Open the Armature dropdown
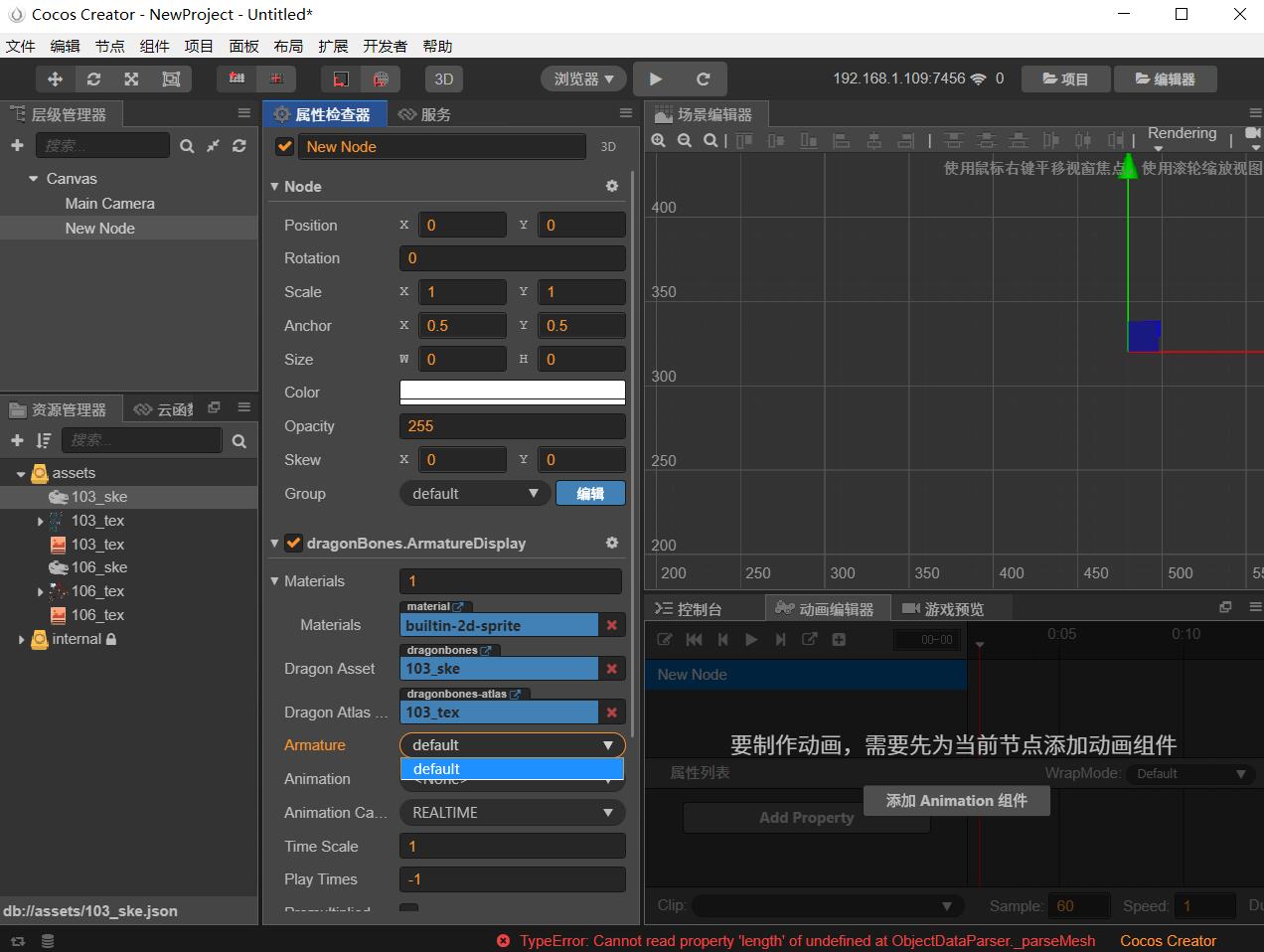1264x952 pixels. click(512, 745)
